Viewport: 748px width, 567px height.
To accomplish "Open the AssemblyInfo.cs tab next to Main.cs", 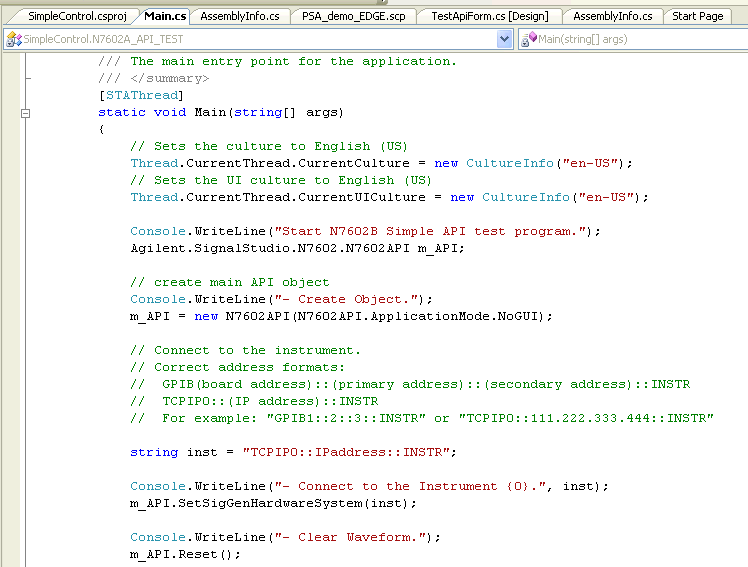I will coord(240,16).
